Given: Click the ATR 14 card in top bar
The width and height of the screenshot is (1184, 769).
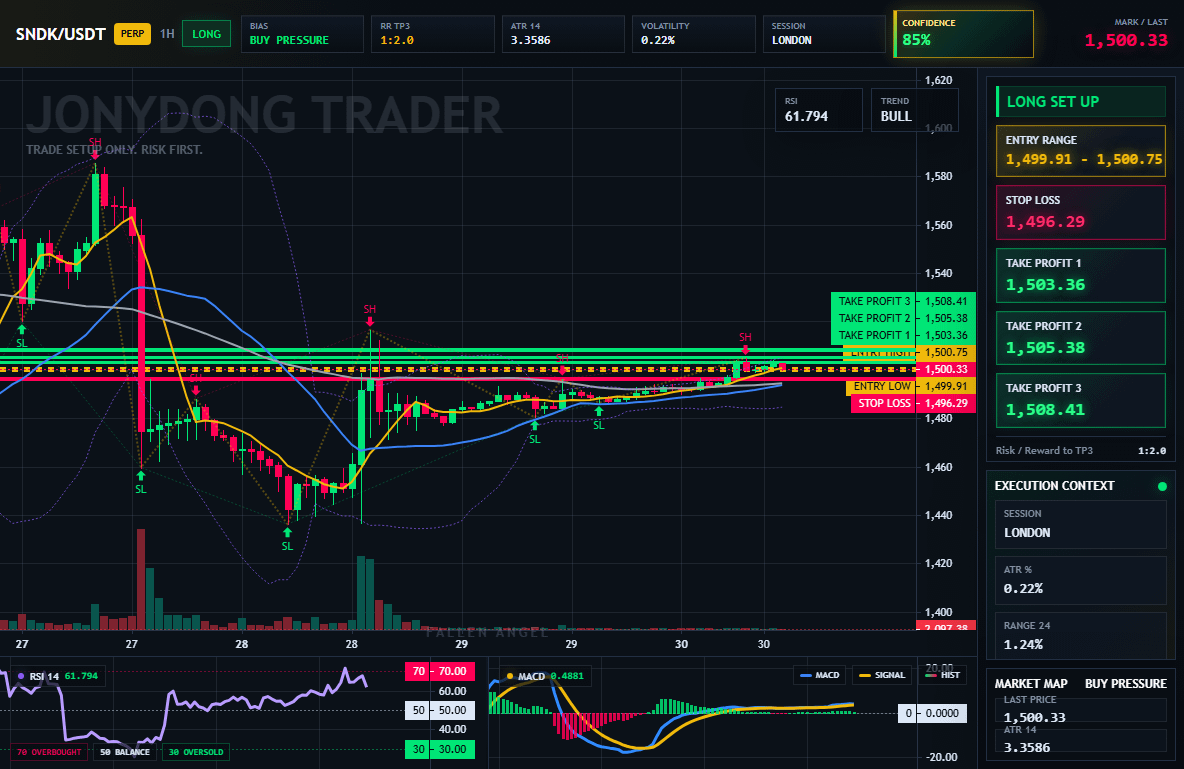Looking at the screenshot, I should click(563, 34).
